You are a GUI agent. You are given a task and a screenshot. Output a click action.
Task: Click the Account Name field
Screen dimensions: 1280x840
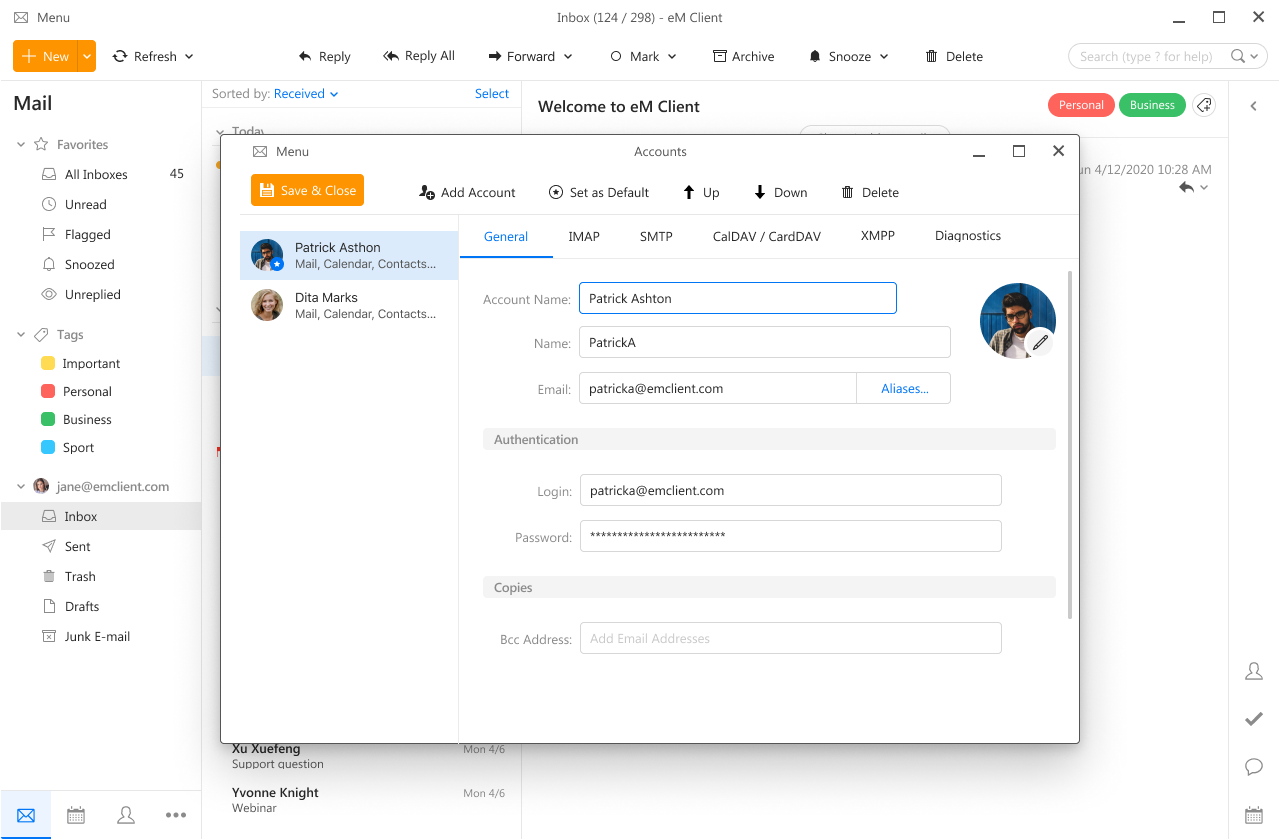pos(738,298)
